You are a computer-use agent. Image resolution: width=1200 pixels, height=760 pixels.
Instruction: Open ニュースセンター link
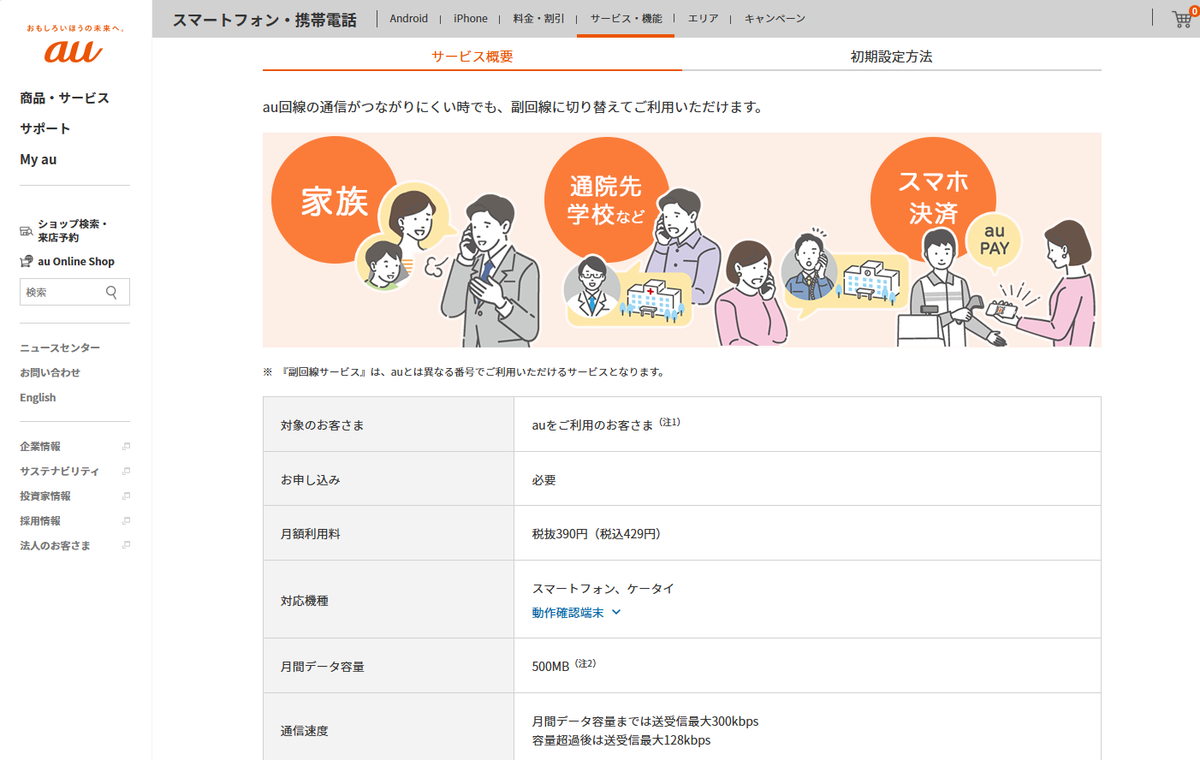pyautogui.click(x=60, y=348)
